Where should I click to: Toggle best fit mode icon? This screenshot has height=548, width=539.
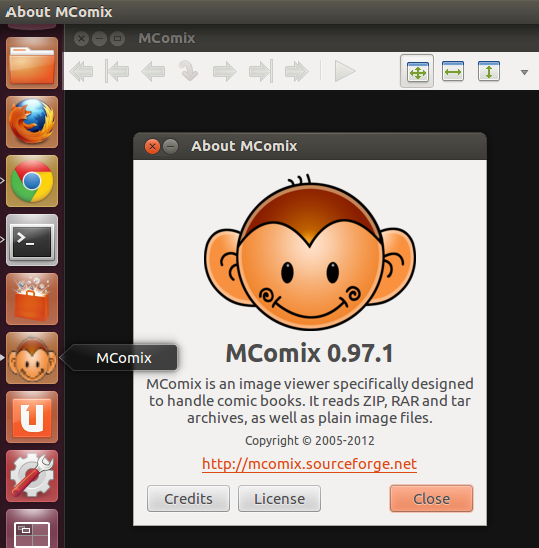tap(417, 71)
